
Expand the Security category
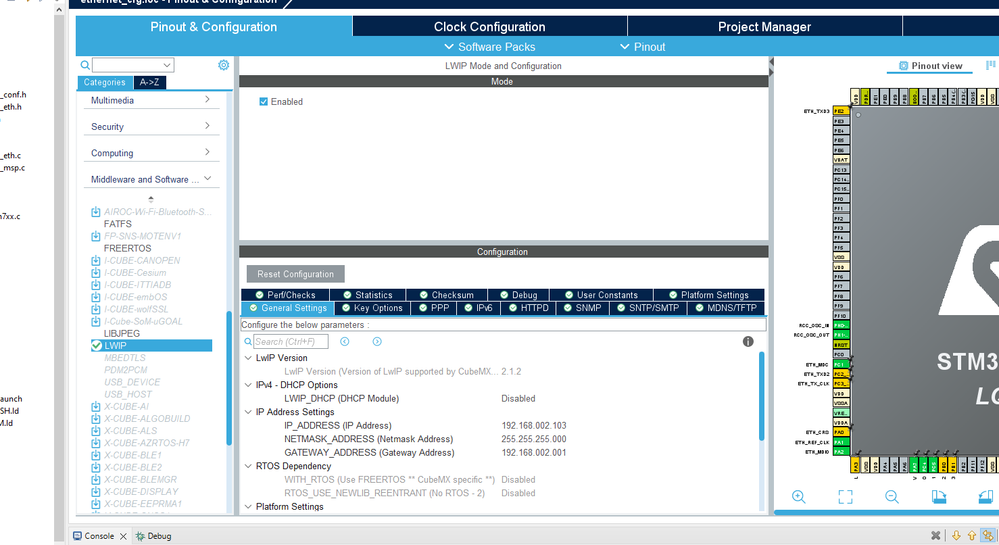pos(207,126)
